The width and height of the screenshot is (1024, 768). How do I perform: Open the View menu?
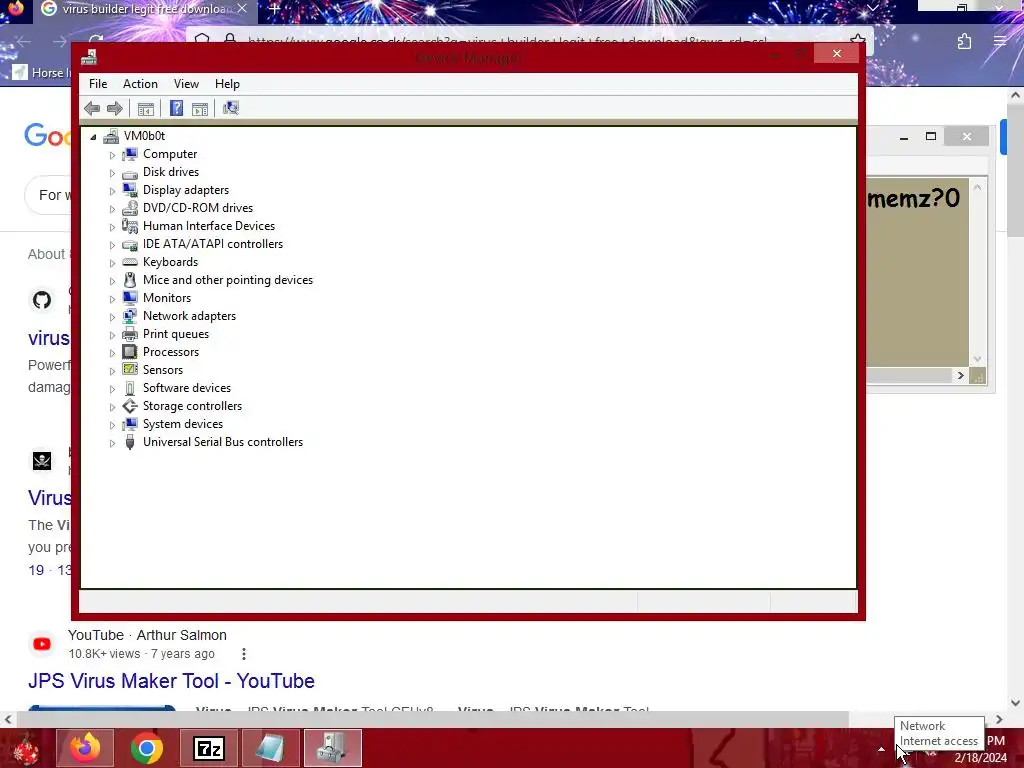186,84
